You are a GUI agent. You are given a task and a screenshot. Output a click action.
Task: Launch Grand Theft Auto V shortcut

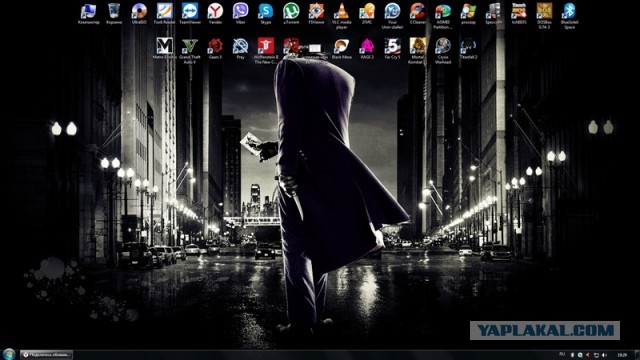click(x=190, y=51)
